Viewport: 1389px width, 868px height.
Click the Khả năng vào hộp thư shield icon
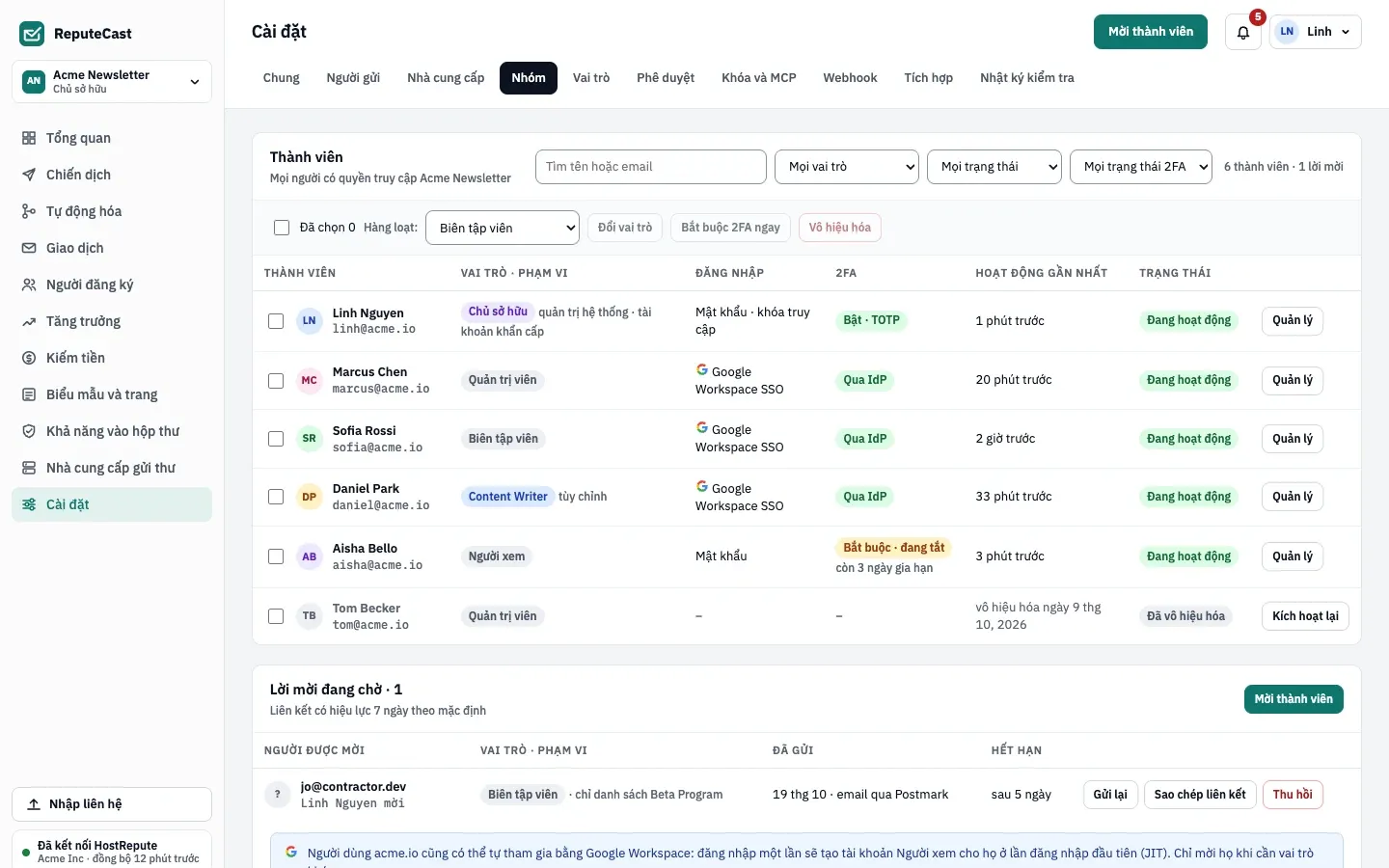[x=29, y=431]
